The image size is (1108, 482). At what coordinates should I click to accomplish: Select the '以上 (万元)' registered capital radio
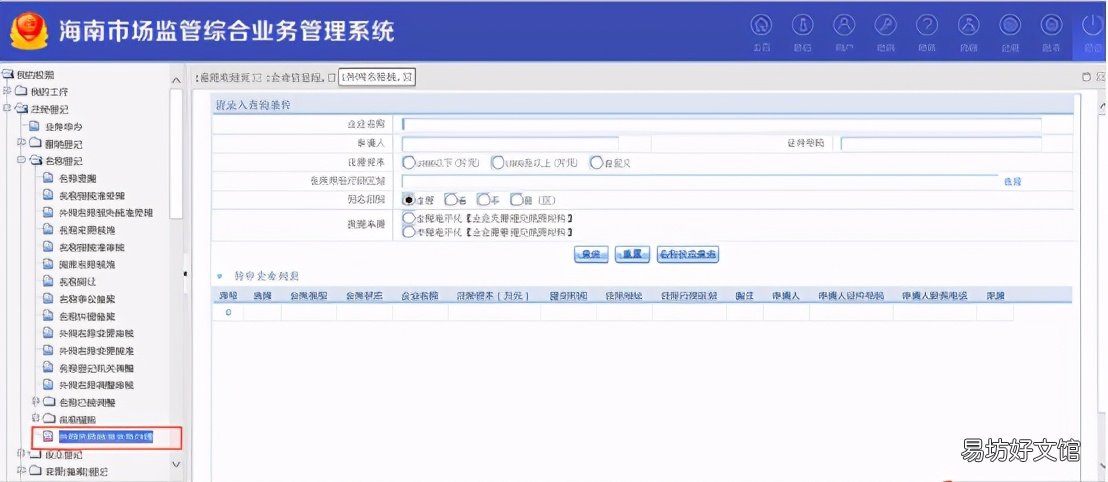pyautogui.click(x=497, y=163)
